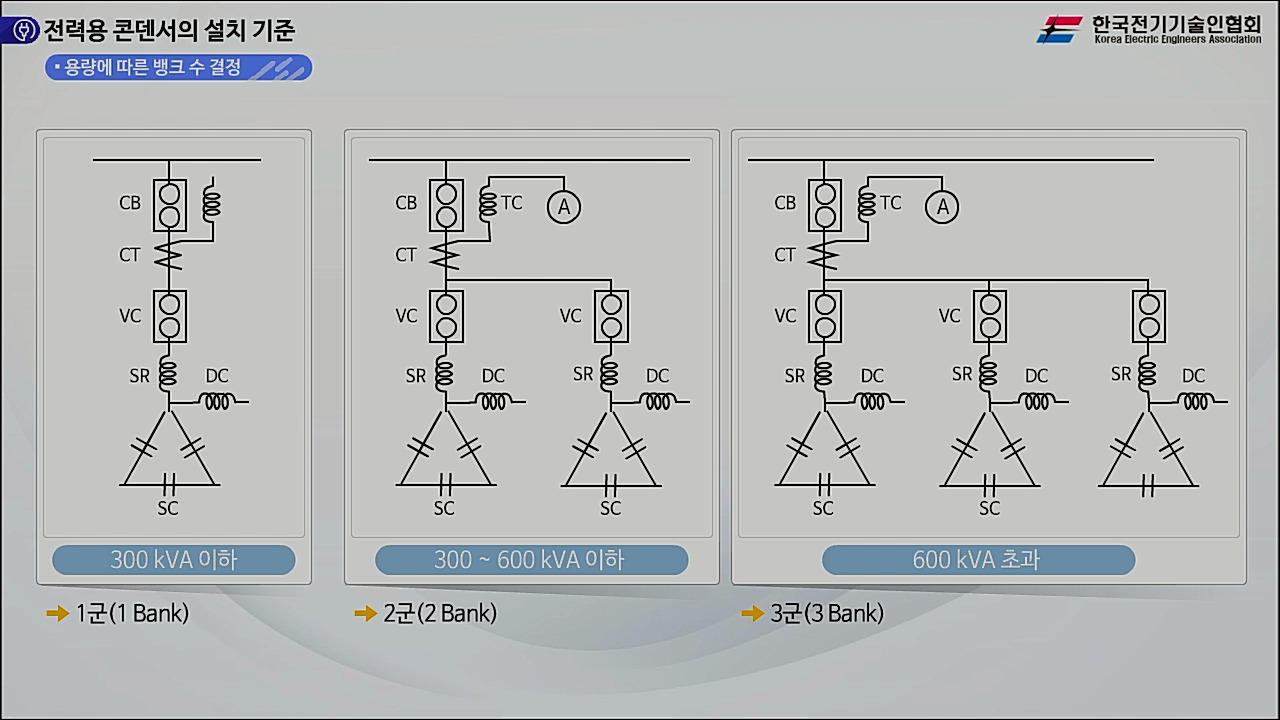This screenshot has height=720, width=1280.
Task: Click the slide title '전력용 콘덴서의 설치 기준'
Action: click(x=169, y=31)
